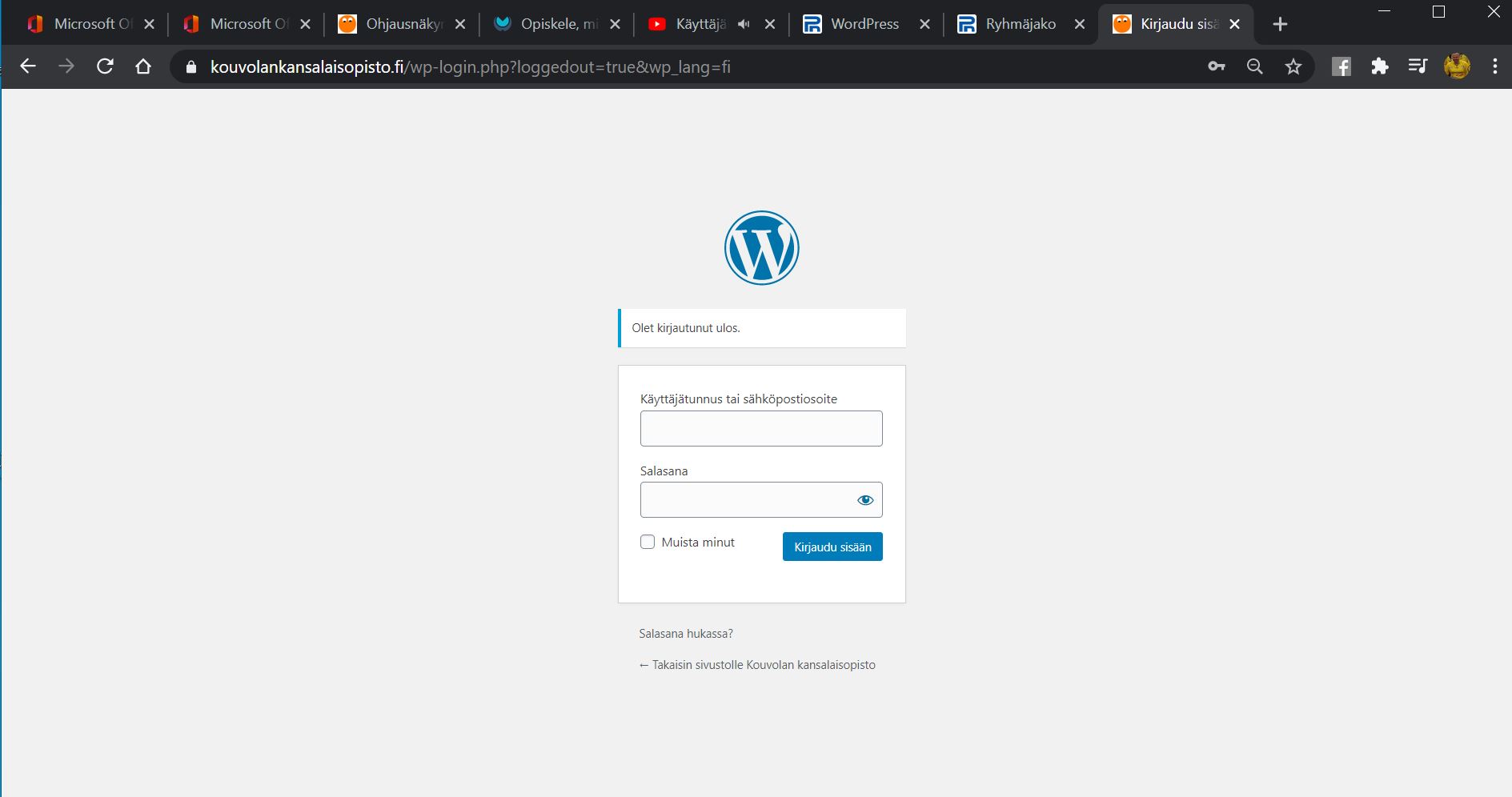Bookmark this page with the star
The width and height of the screenshot is (1512, 797).
[x=1293, y=66]
